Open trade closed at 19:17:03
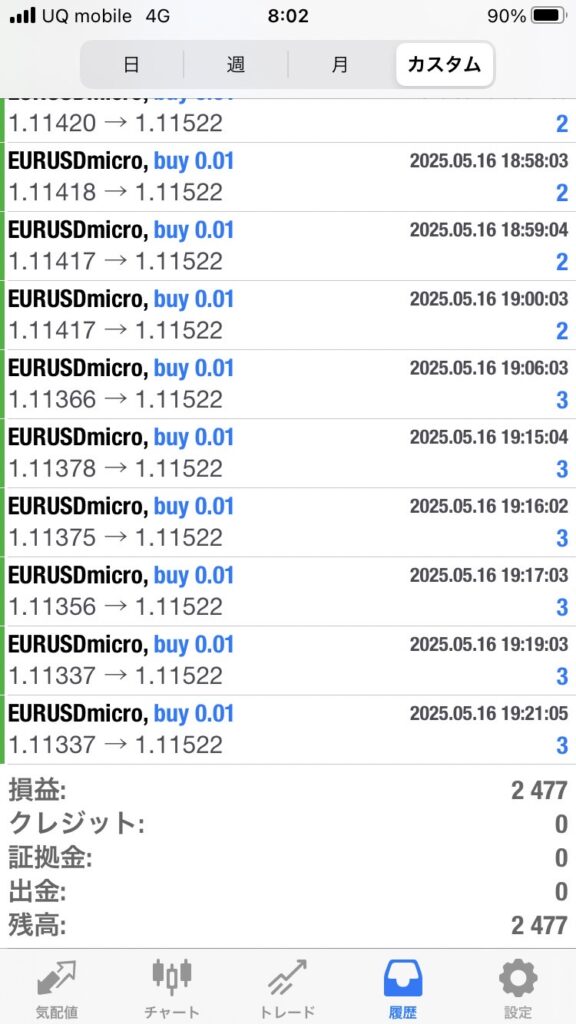 point(288,592)
